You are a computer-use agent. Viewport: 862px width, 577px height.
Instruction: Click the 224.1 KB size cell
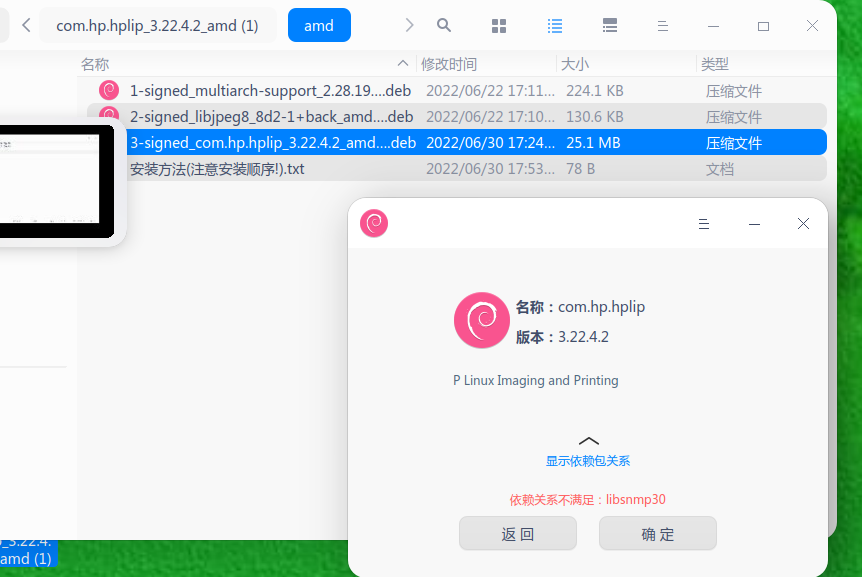(594, 91)
